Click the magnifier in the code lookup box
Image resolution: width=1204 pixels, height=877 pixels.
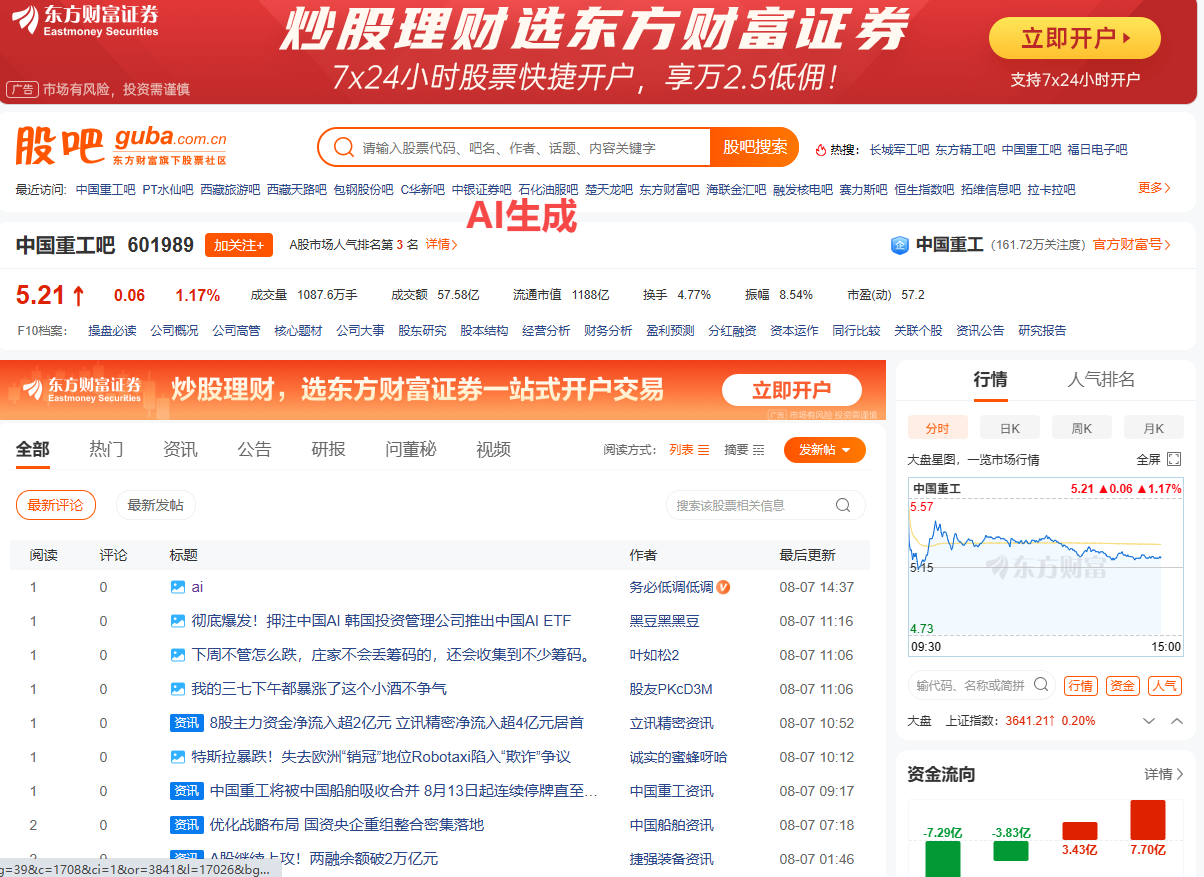pyautogui.click(x=1041, y=685)
